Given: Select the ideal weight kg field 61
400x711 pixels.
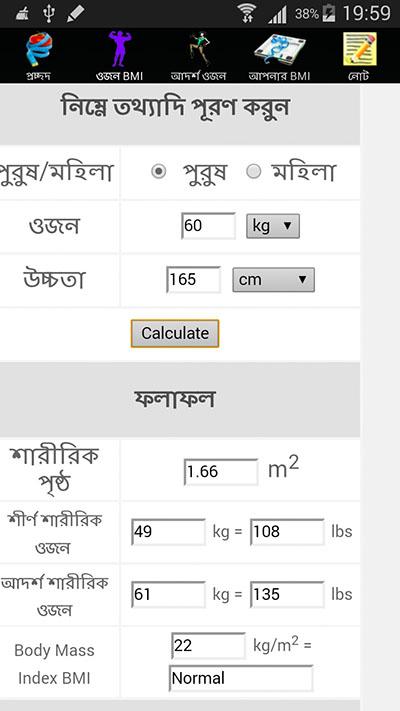Looking at the screenshot, I should coord(168,594).
